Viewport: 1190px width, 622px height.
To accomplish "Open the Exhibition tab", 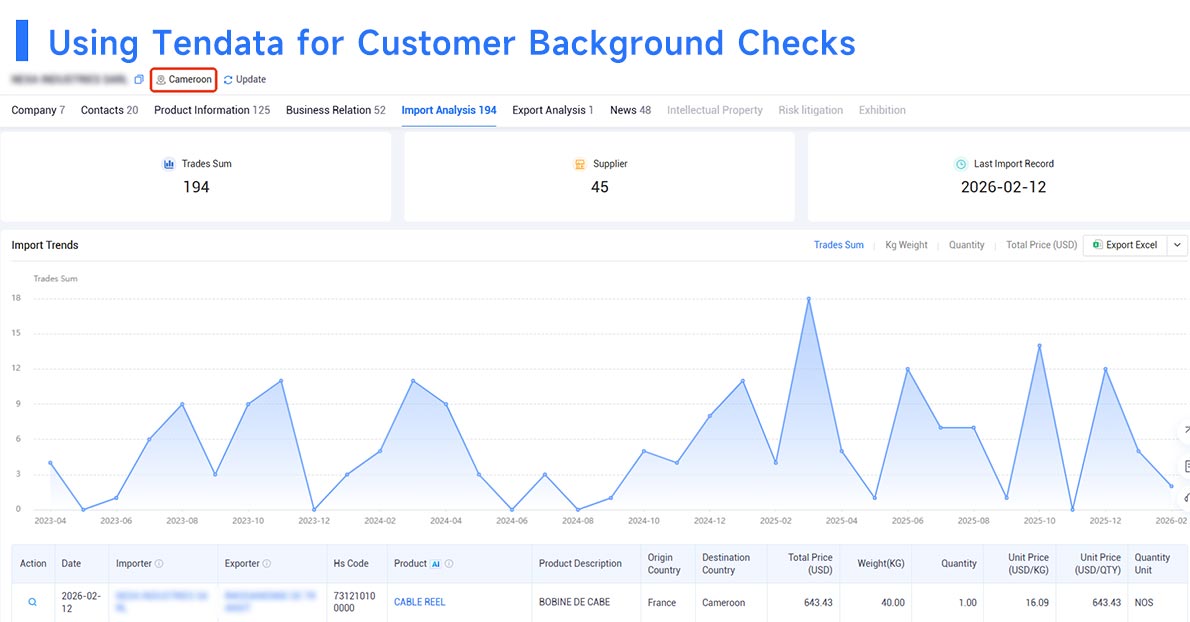I will pyautogui.click(x=882, y=110).
